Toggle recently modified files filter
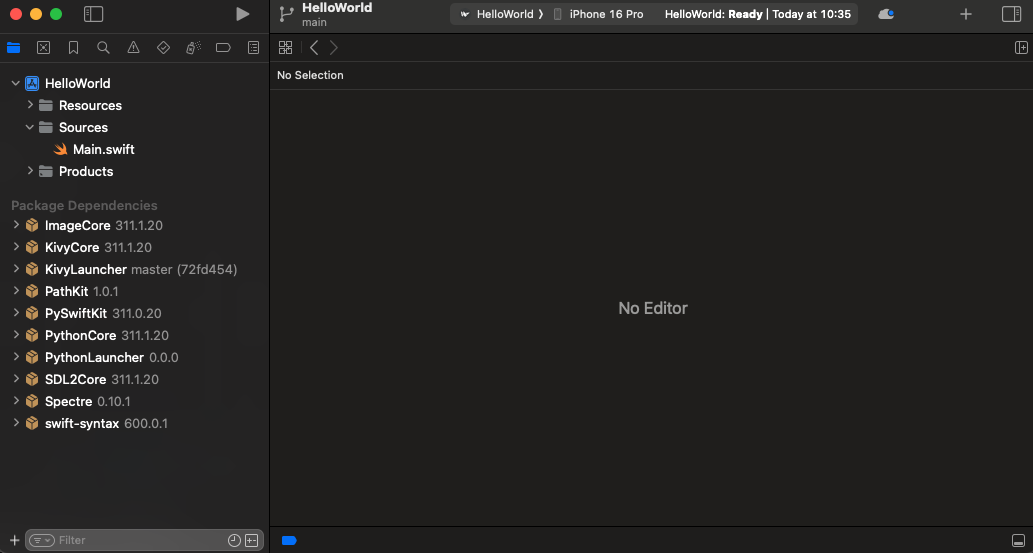This screenshot has width=1033, height=553. click(x=235, y=540)
